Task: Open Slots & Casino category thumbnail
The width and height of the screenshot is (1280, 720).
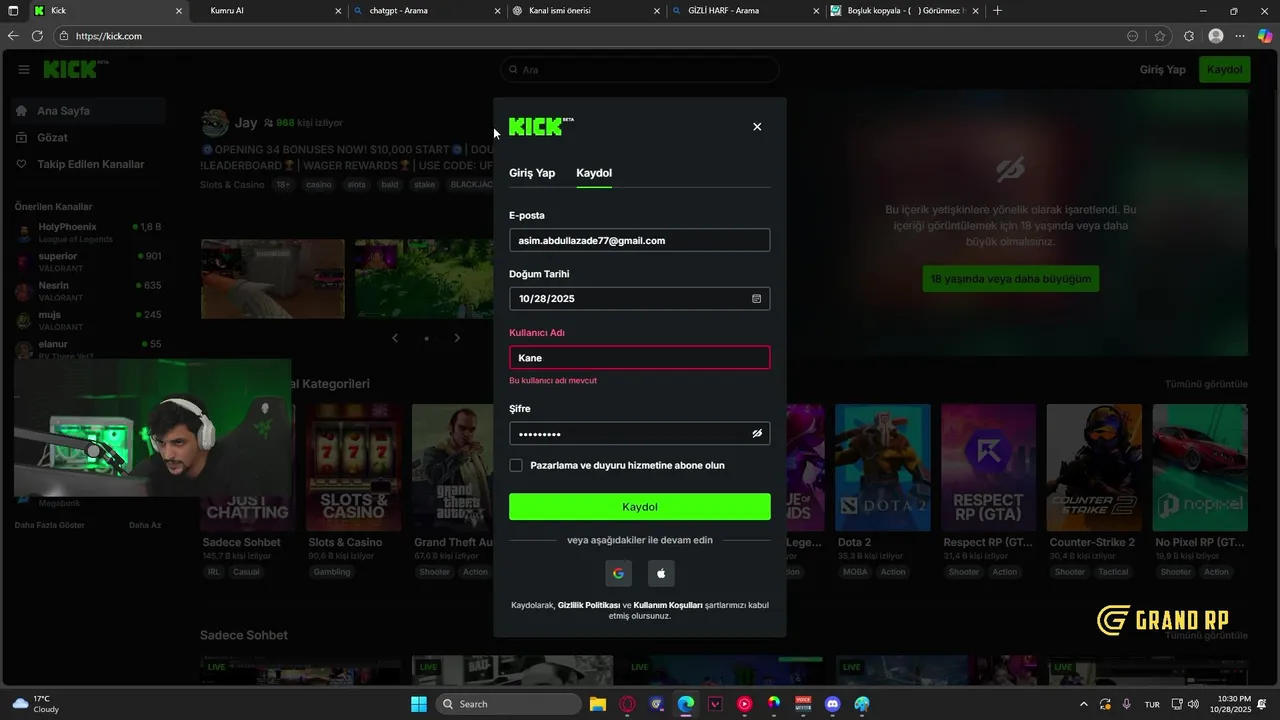Action: click(353, 467)
